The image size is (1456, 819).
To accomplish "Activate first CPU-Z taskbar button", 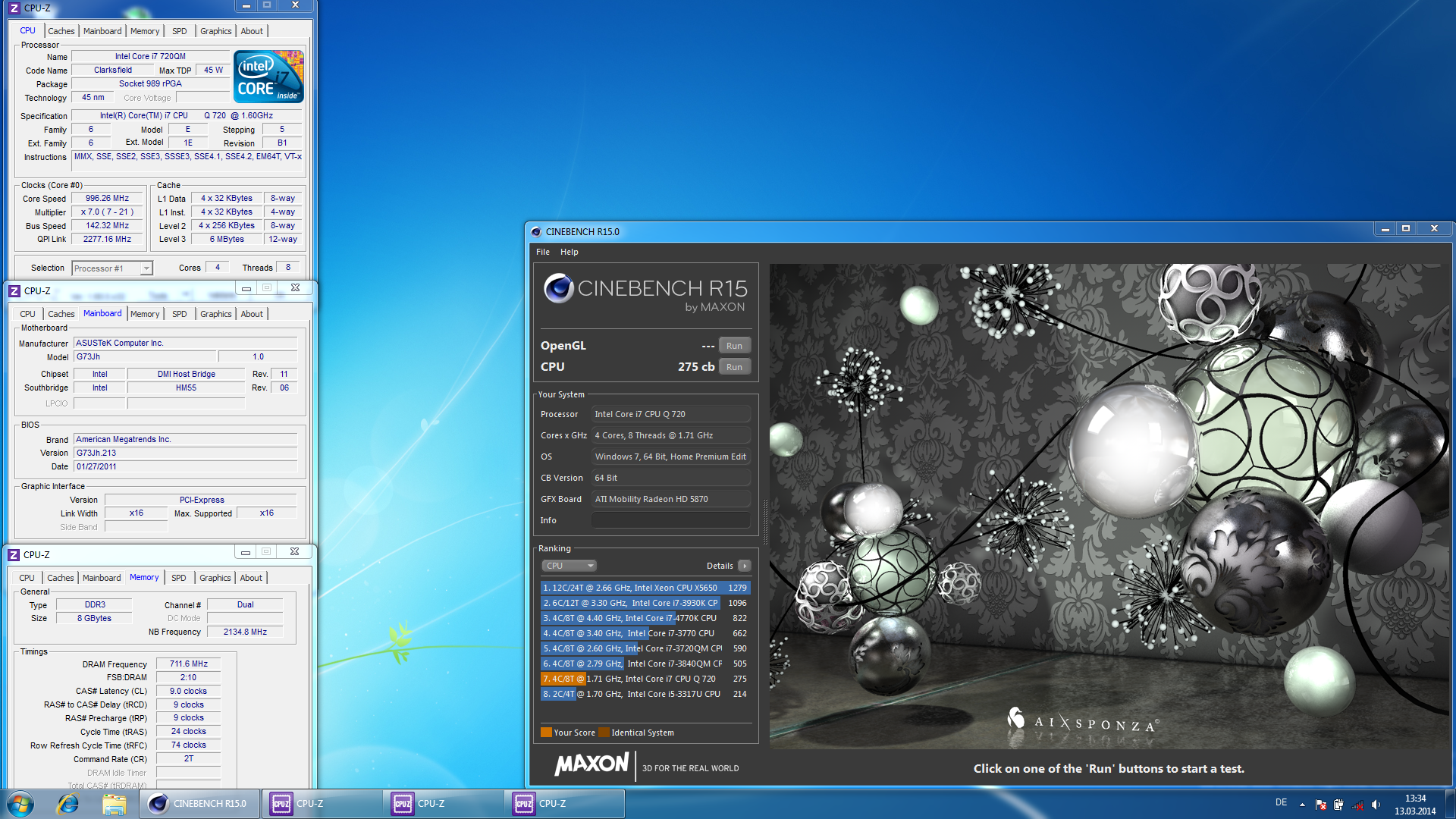I will coord(322,804).
